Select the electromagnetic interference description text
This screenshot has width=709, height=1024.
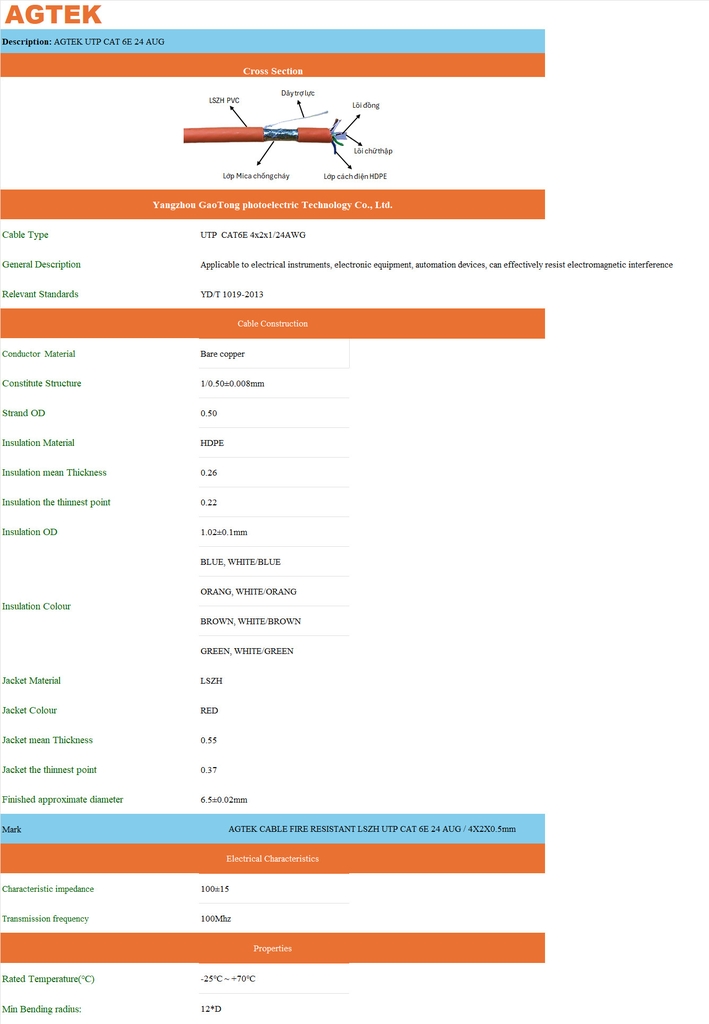click(436, 264)
